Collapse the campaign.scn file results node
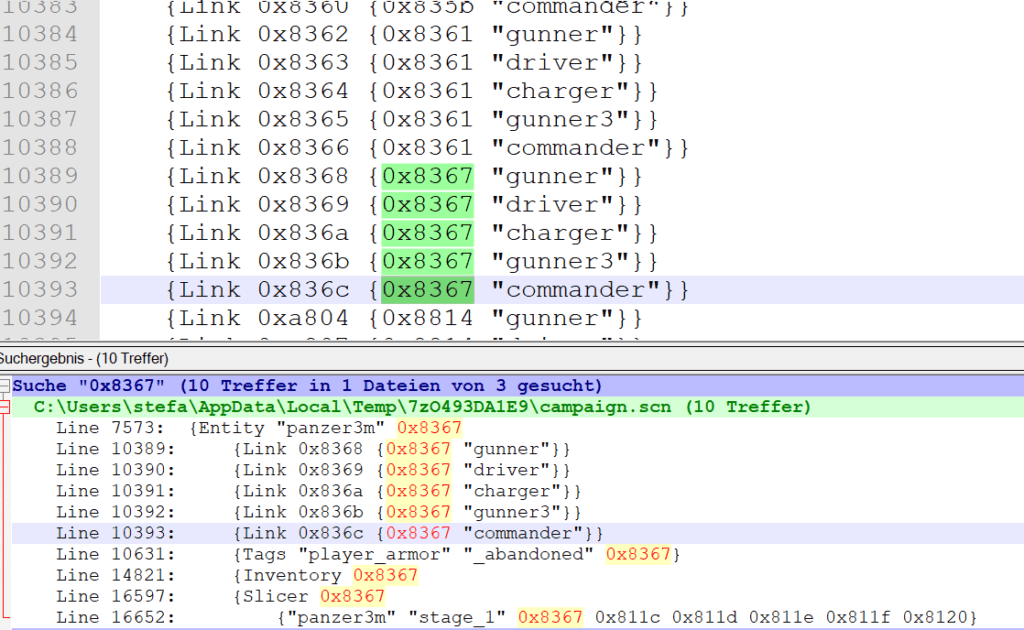The height and width of the screenshot is (630, 1024). [4, 407]
